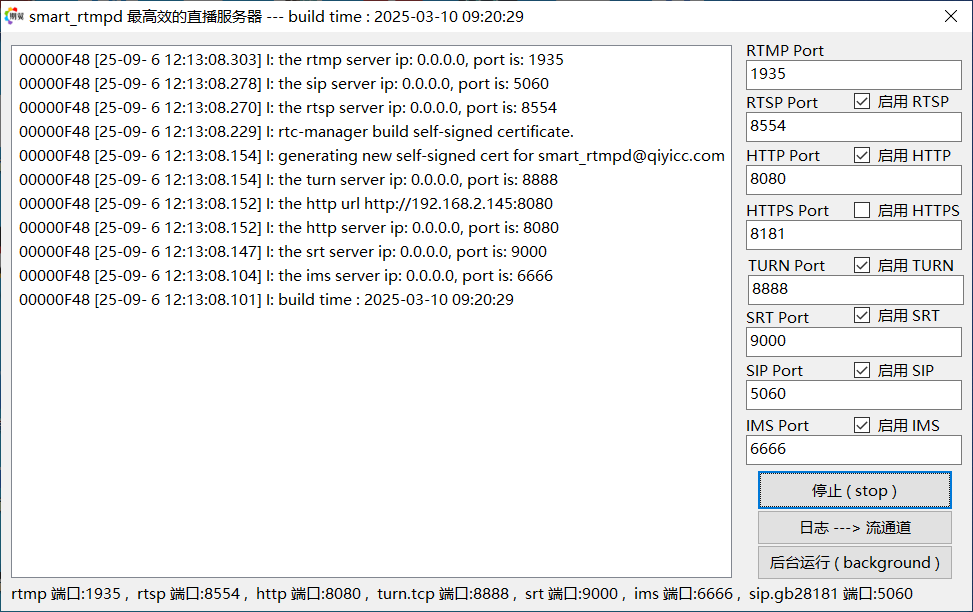Click the smart_rtmpd app icon in title bar
Viewport: 973px width, 612px height.
[x=14, y=16]
